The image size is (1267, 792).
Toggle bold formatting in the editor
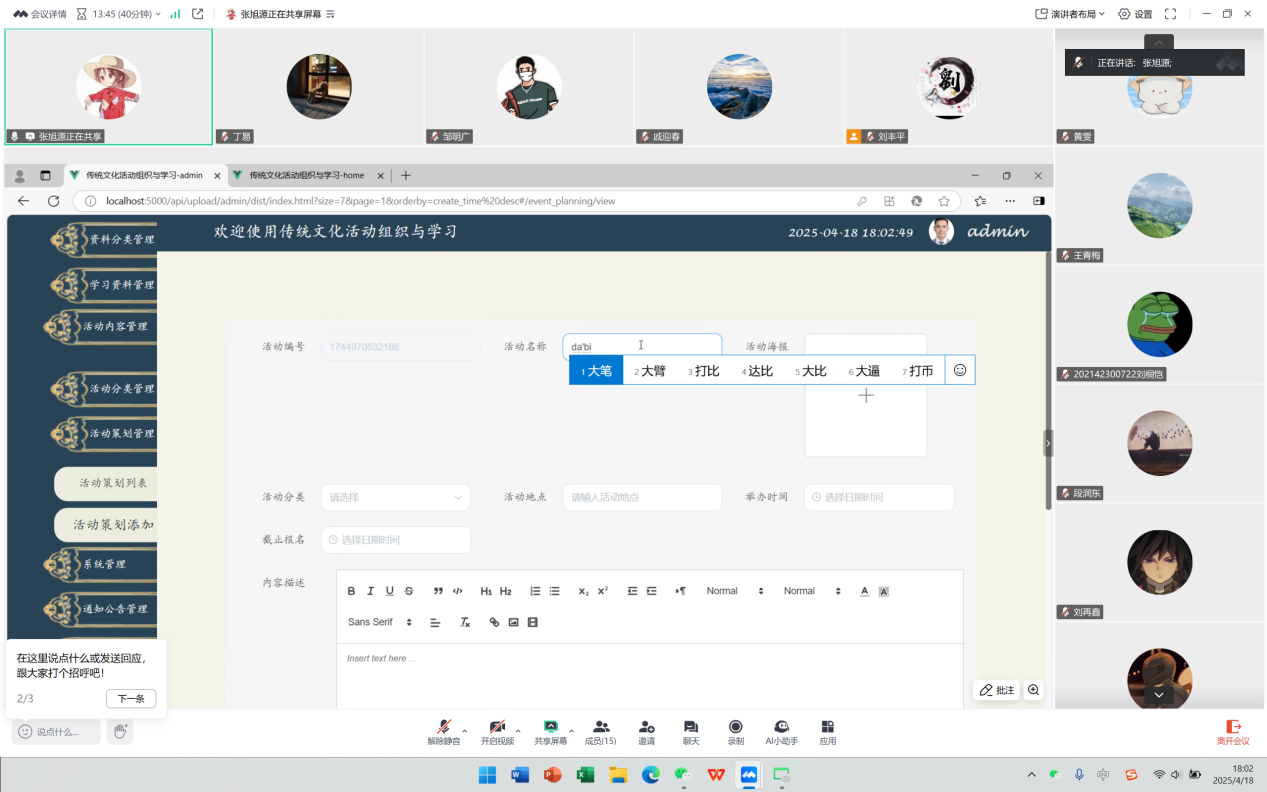coord(351,591)
